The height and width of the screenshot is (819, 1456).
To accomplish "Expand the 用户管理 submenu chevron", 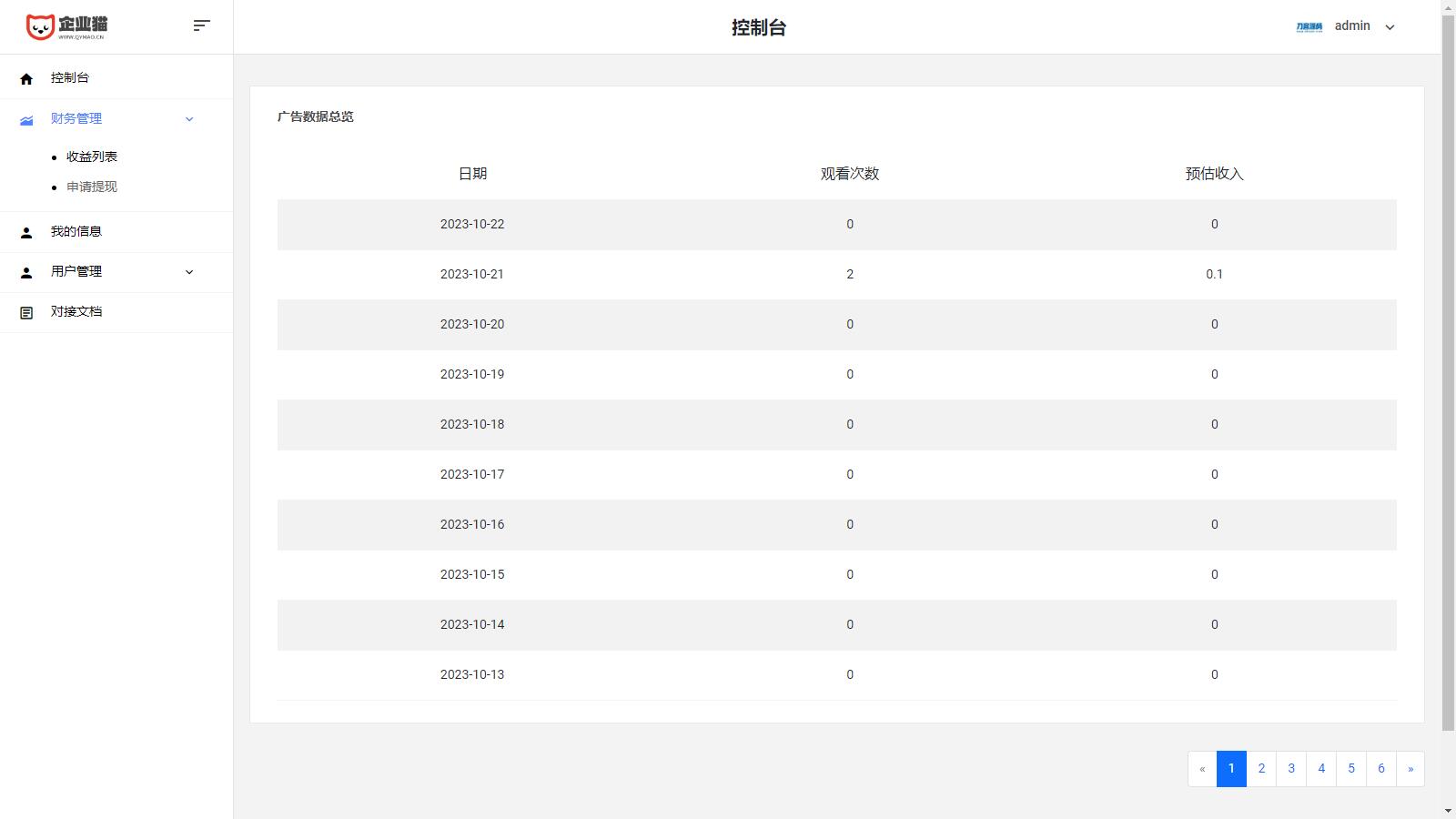I will pyautogui.click(x=189, y=272).
